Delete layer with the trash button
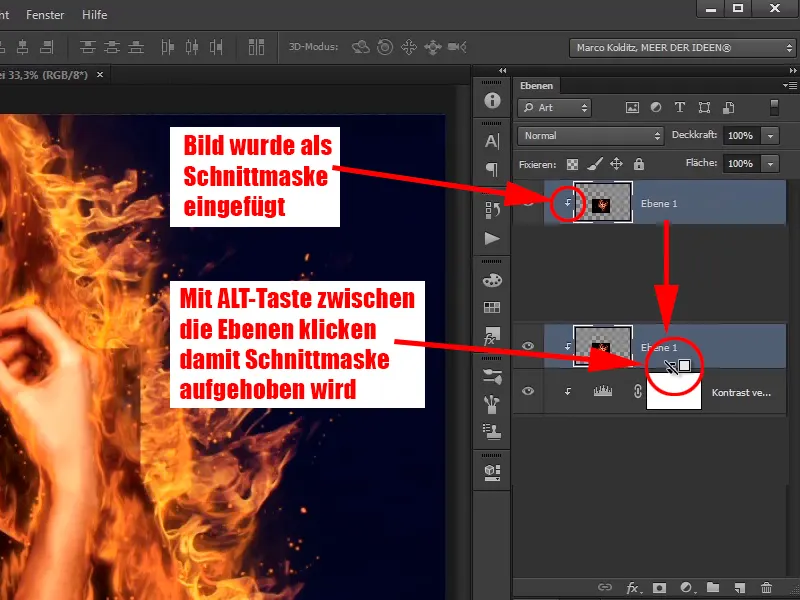 pyautogui.click(x=766, y=588)
